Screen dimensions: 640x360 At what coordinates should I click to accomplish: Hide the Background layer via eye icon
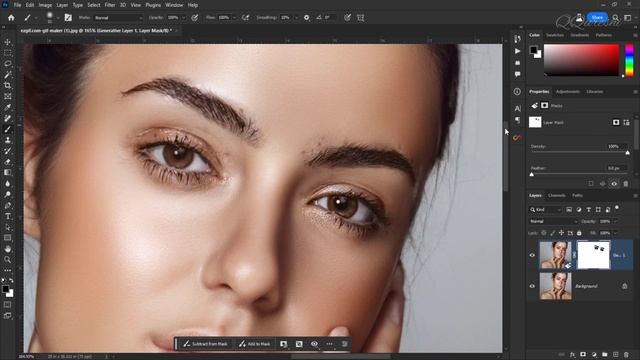tap(532, 286)
